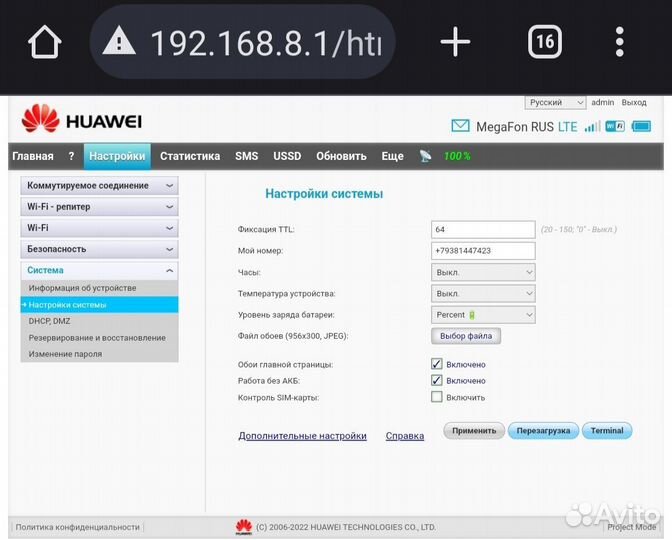Open Изменение пароля page

[x=65, y=354]
